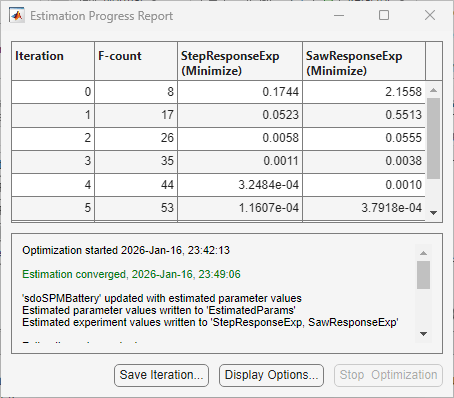This screenshot has width=454, height=398.
Task: Select the Iteration 5 cell
Action: point(53,208)
